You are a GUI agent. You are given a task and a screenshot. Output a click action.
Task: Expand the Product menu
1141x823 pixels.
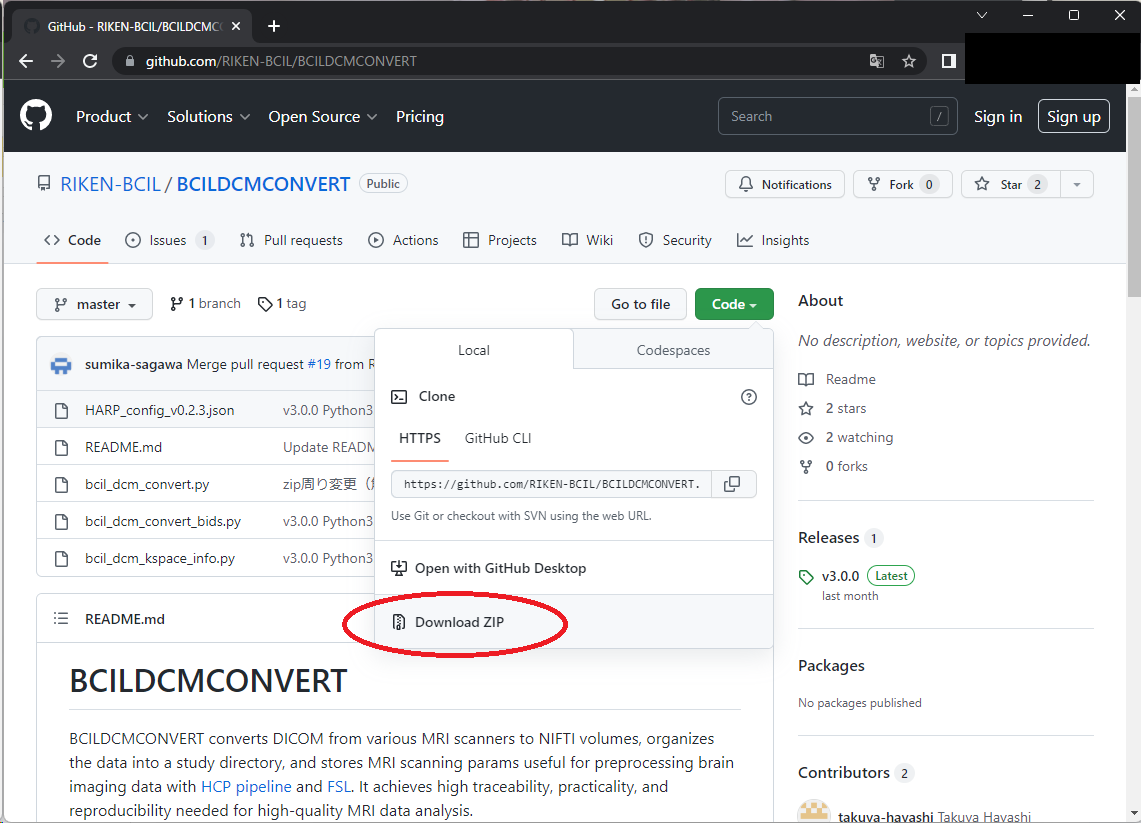(x=112, y=116)
